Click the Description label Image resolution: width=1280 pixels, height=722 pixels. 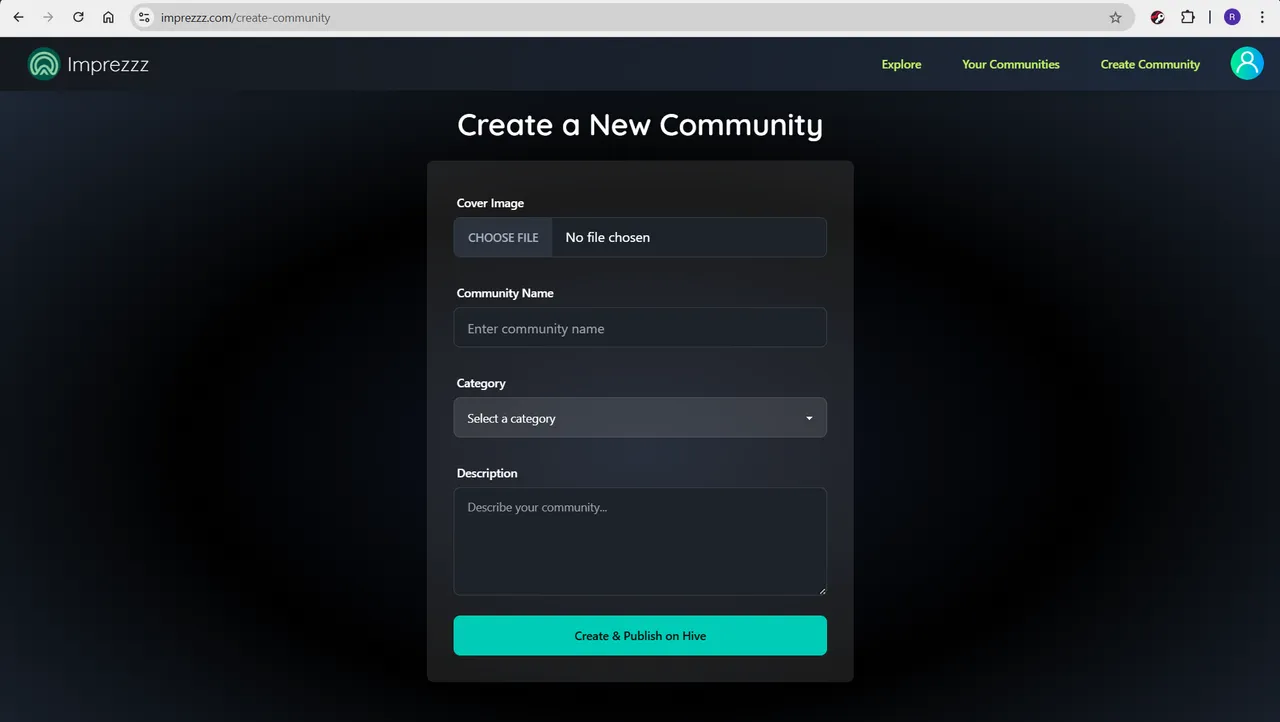(x=487, y=473)
